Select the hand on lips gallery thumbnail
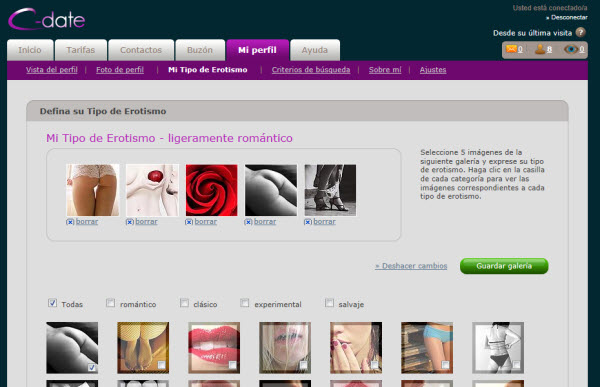This screenshot has height=387, width=600. [x=356, y=348]
